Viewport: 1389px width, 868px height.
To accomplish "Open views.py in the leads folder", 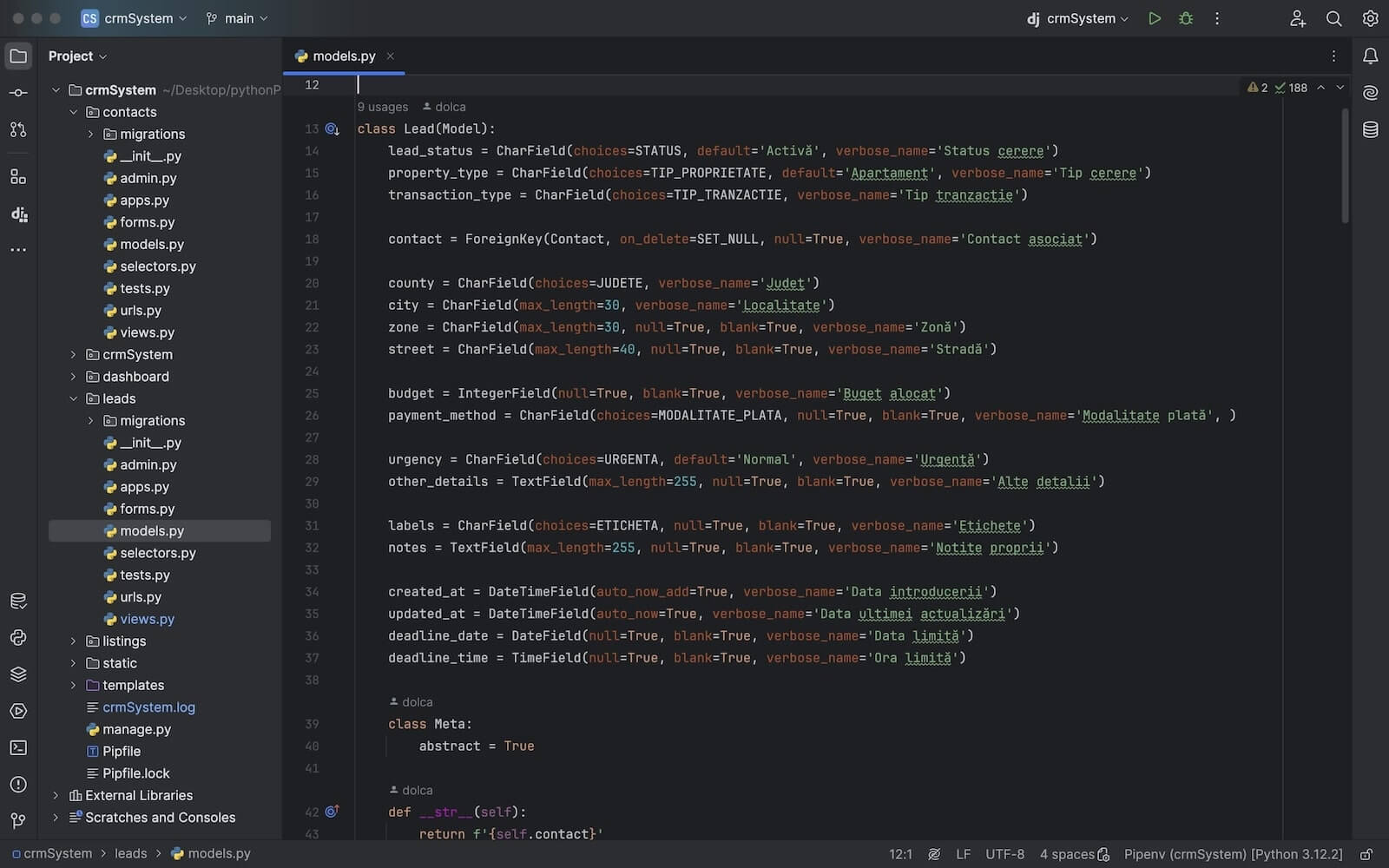I will coord(147,619).
